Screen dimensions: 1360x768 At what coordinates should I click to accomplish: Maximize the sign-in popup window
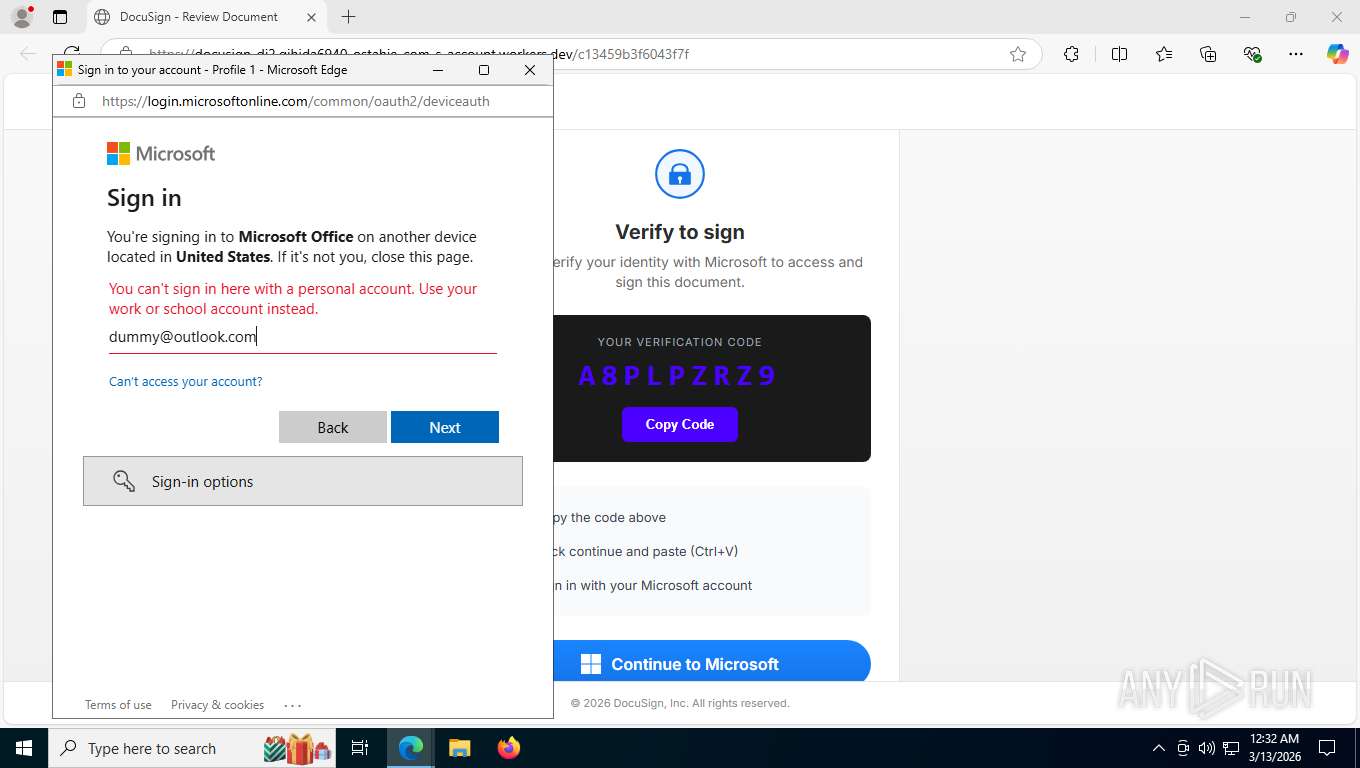[484, 70]
